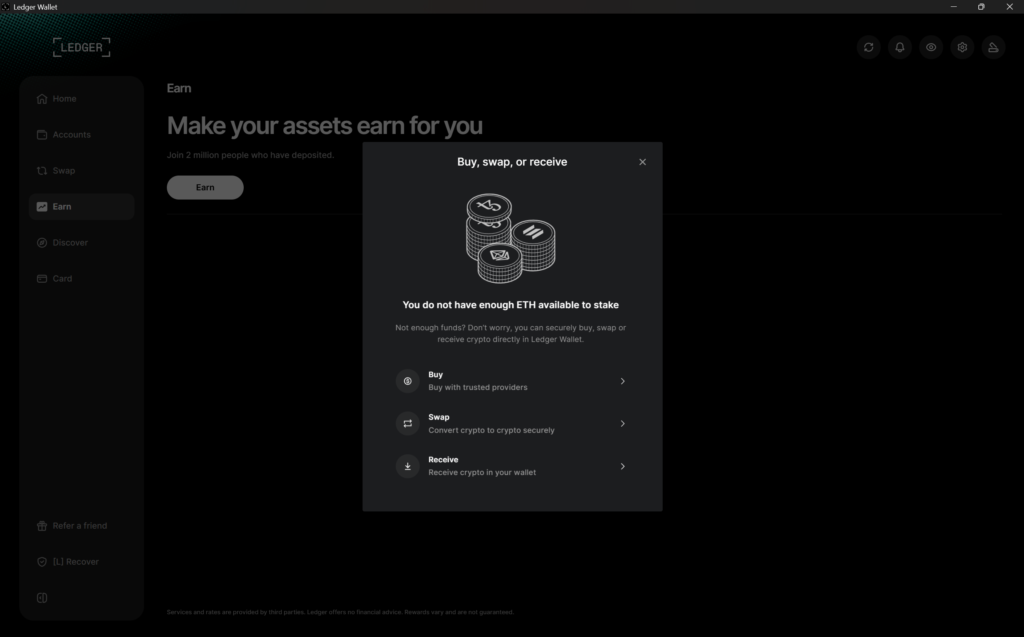Click the Swap icon in sidebar
This screenshot has width=1024, height=637.
42,171
